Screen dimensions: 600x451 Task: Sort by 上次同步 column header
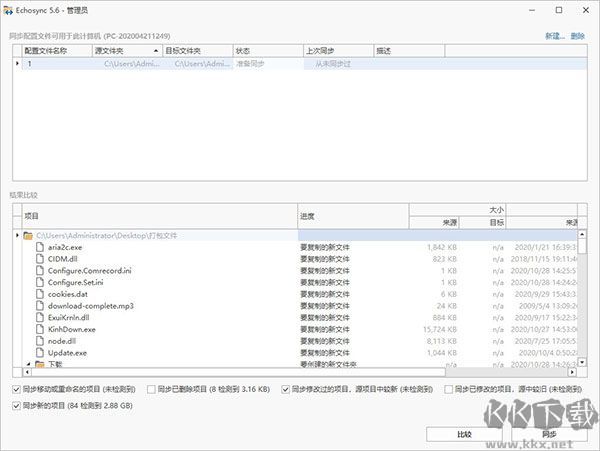coord(338,51)
